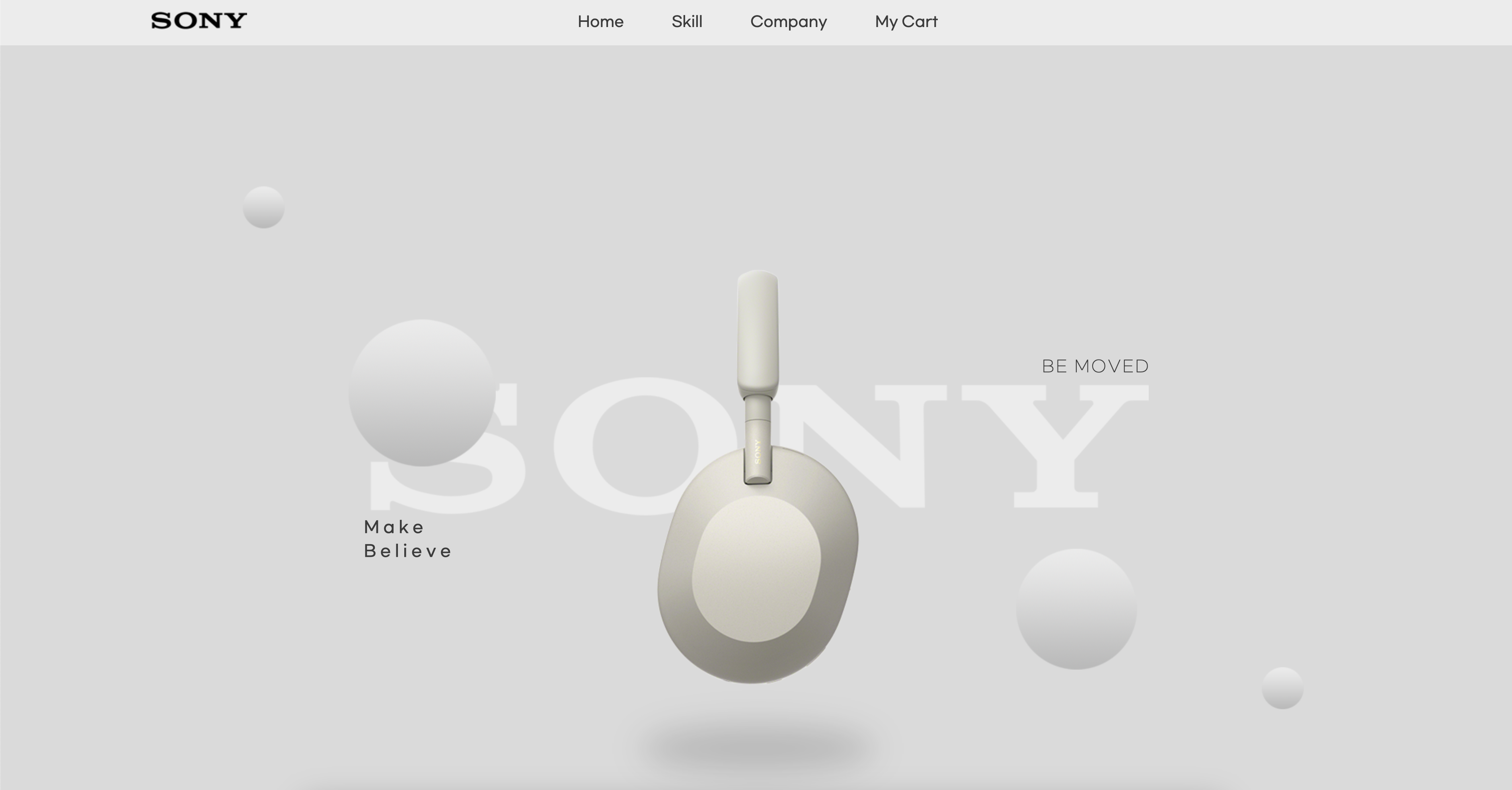The image size is (1512, 790).
Task: View My Cart from the navigation
Action: tap(906, 22)
